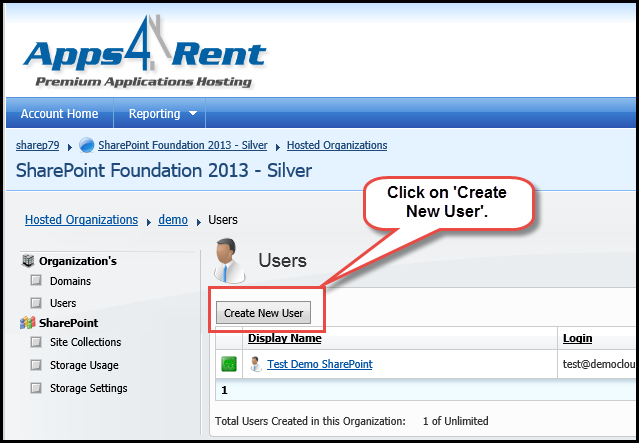Open the Reporting dropdown arrow
Viewport: 639px width, 443px height.
pos(193,113)
